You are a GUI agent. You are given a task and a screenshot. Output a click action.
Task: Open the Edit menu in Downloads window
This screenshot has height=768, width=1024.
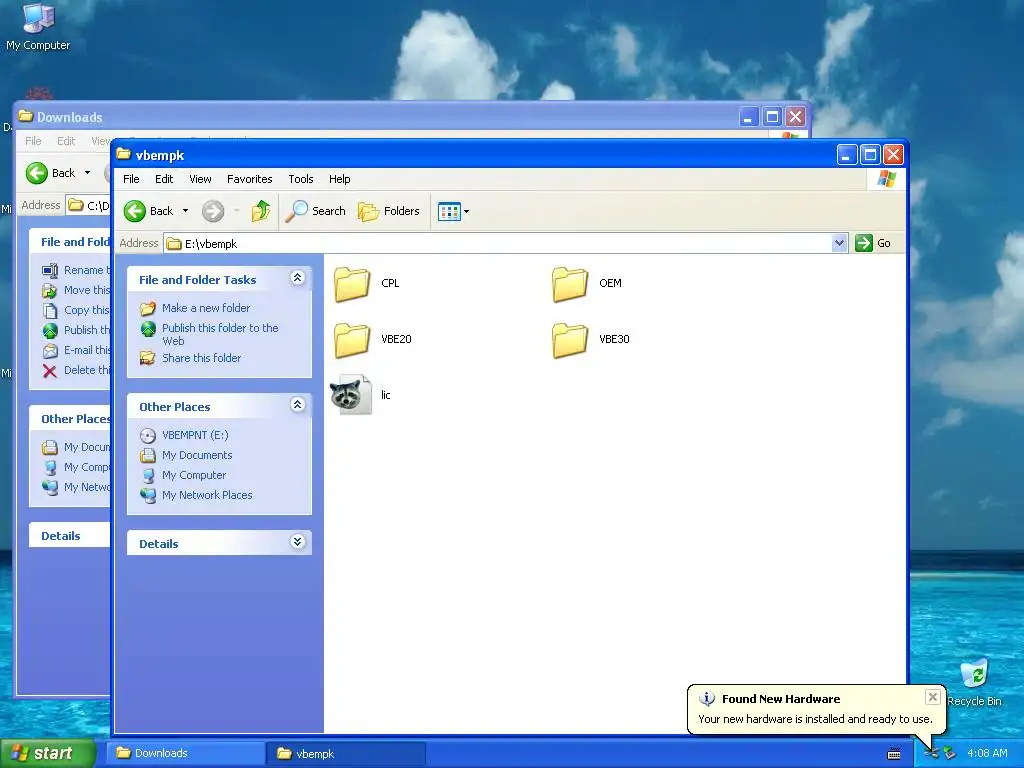click(66, 141)
